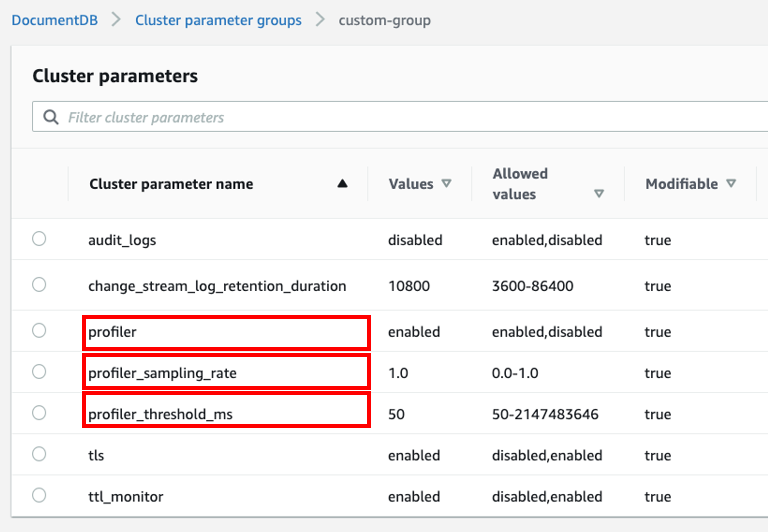Select the change_stream_log_retention_duration radio button
This screenshot has width=768, height=532.
(39, 285)
